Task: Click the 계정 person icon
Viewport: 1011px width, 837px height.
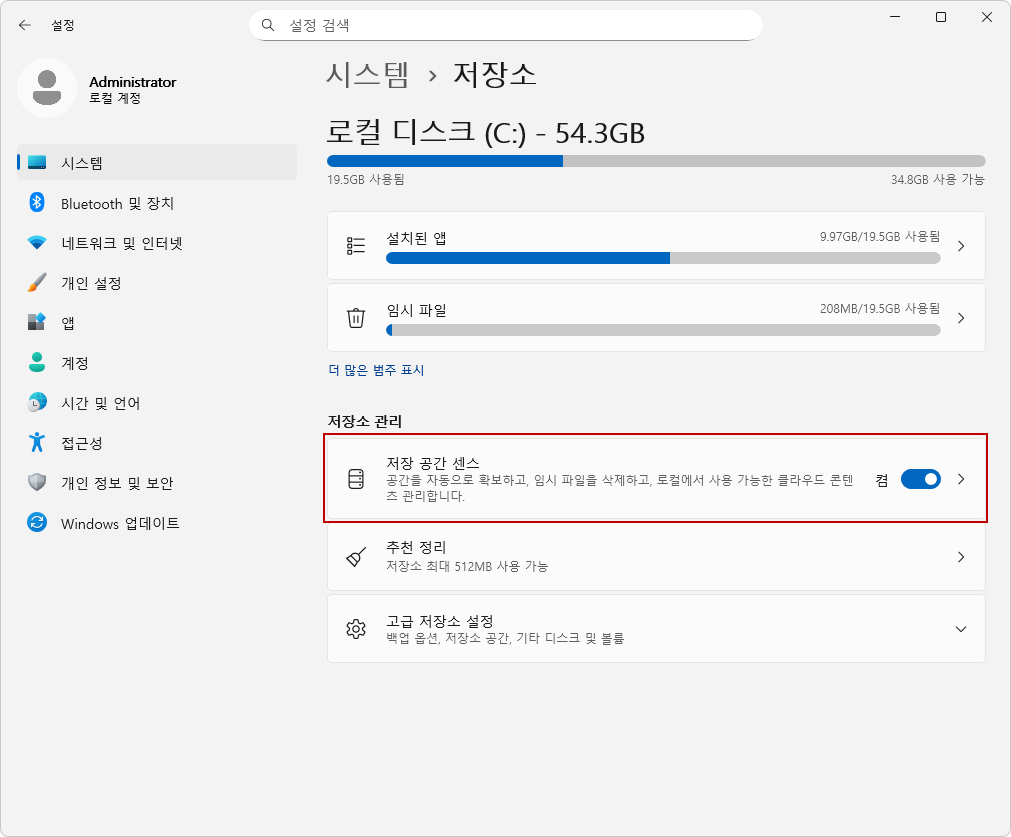Action: pyautogui.click(x=37, y=362)
